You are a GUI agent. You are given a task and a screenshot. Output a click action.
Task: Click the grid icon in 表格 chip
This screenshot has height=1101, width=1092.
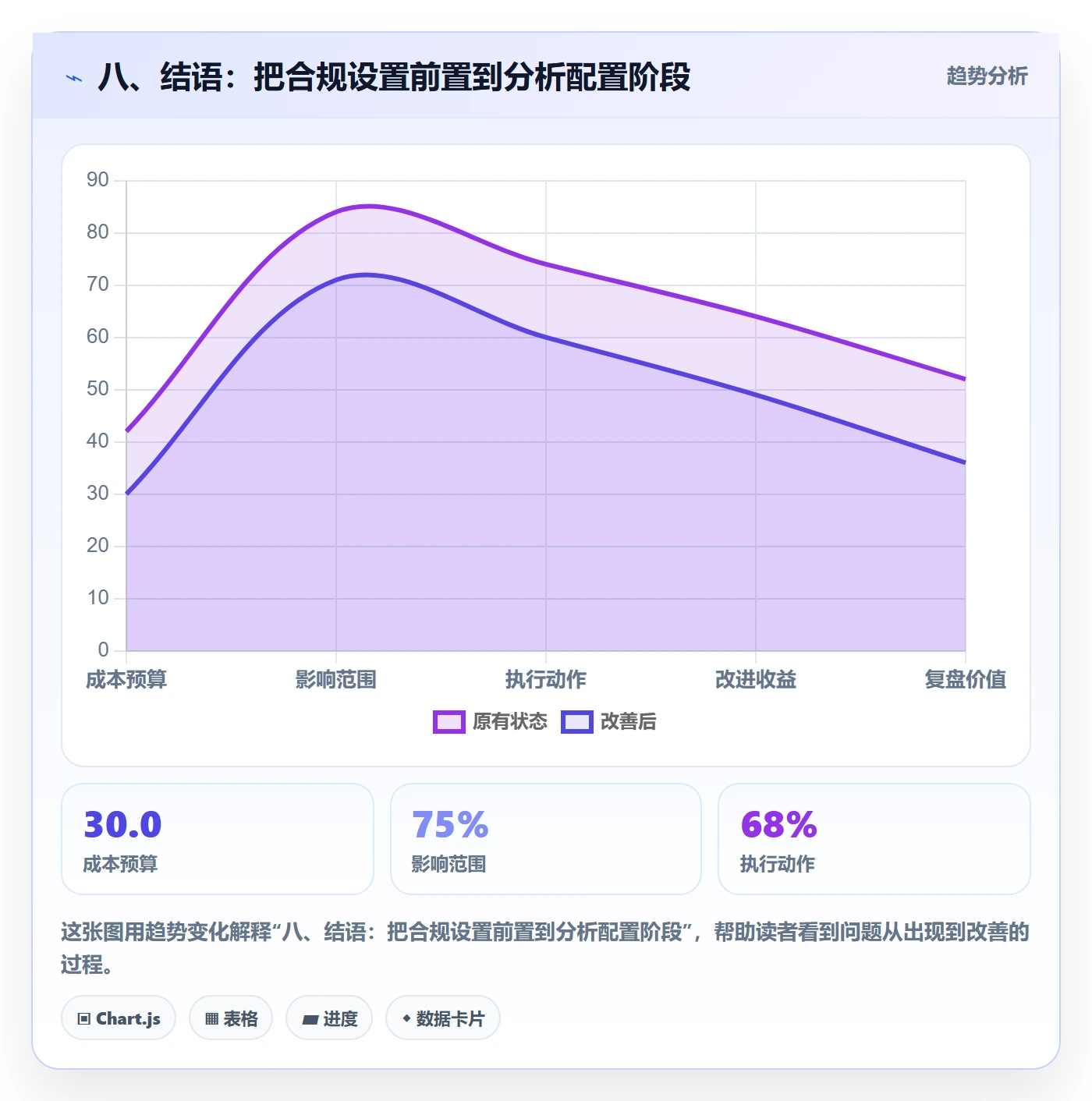coord(211,1019)
